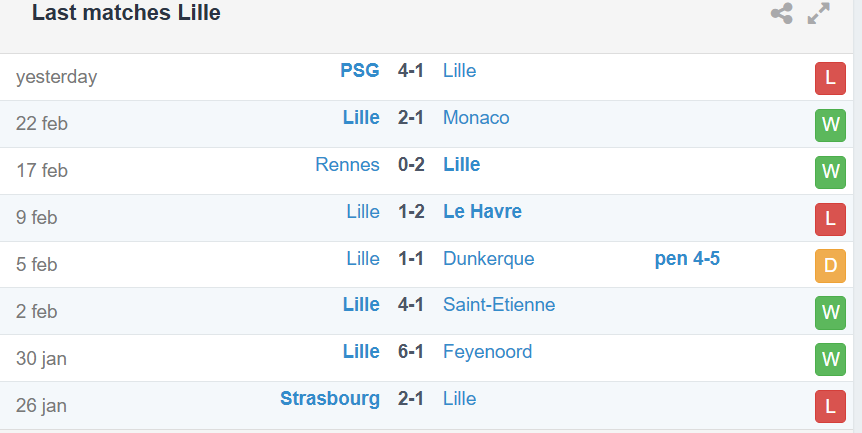Click the green W badge for Monaco match
The image size is (862, 433).
[x=830, y=125]
